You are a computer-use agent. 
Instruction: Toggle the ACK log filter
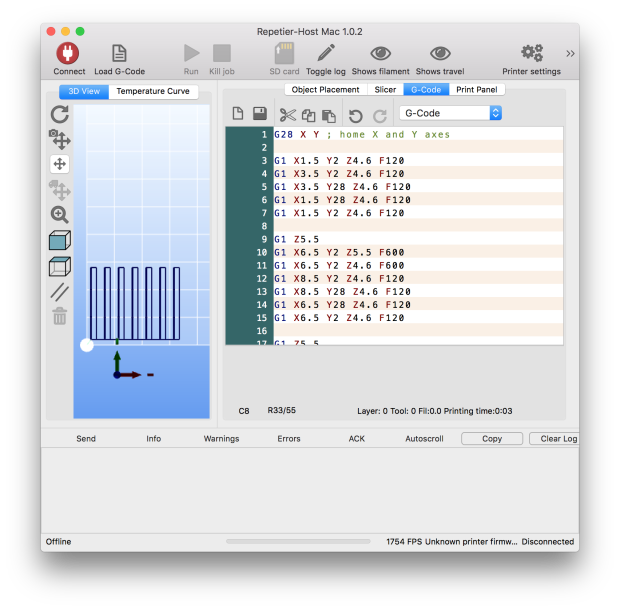pyautogui.click(x=357, y=439)
